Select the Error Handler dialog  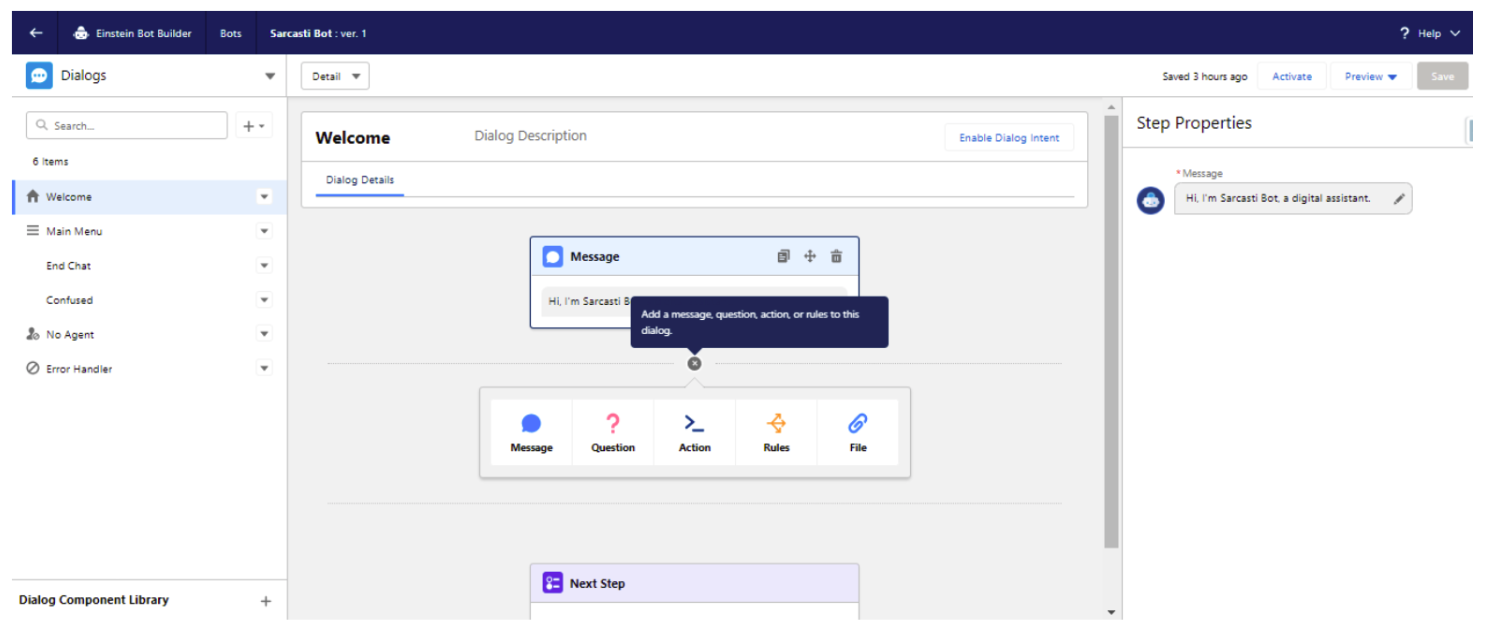click(79, 369)
